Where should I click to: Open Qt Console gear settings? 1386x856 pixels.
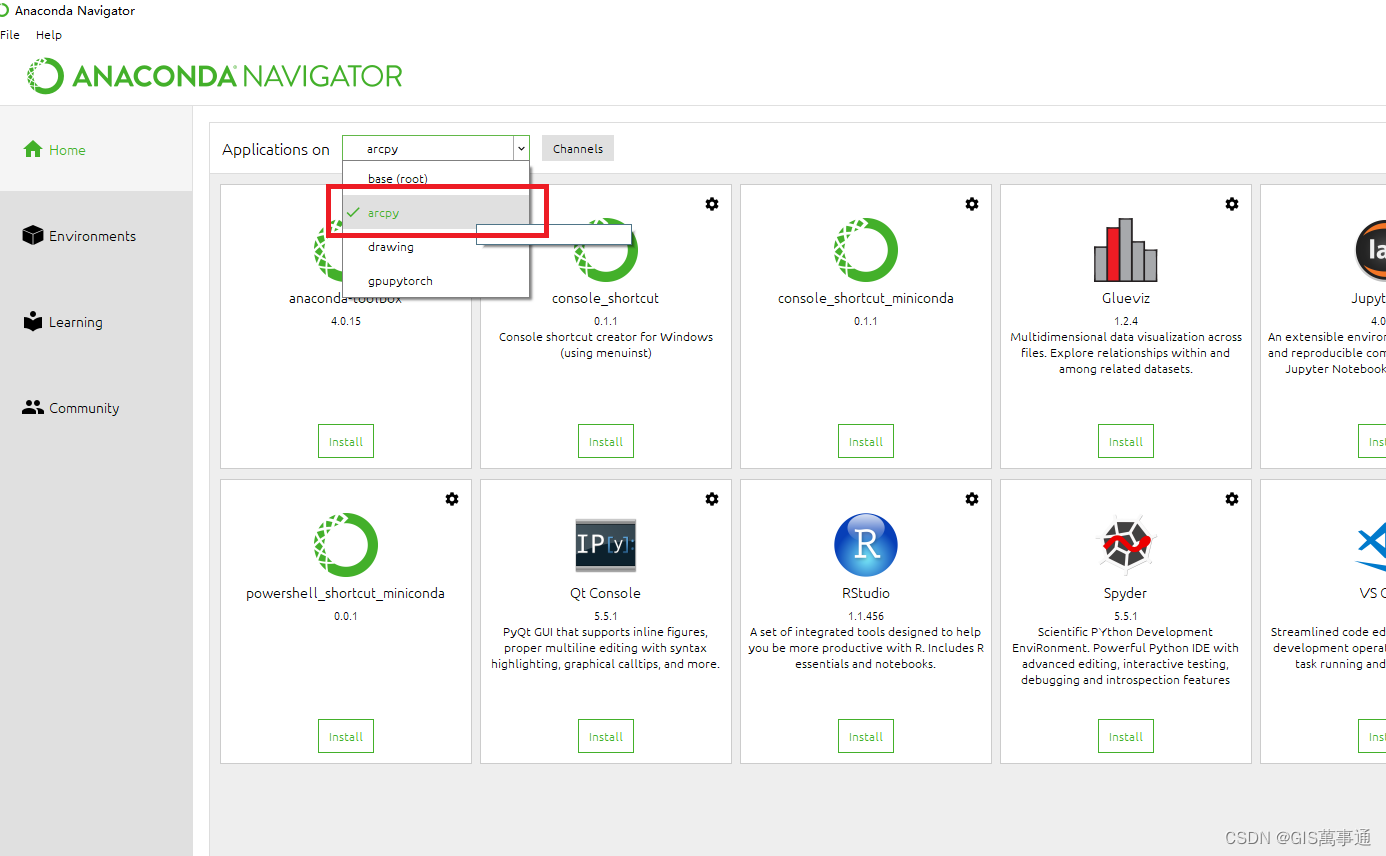pos(712,499)
